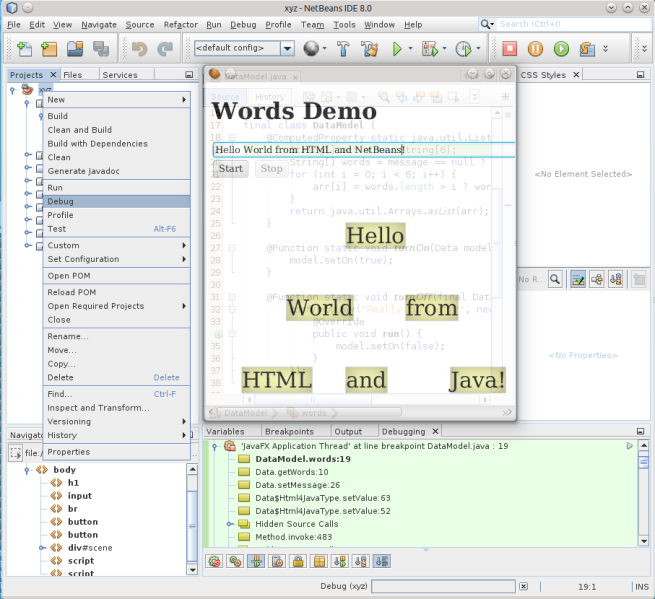Click the Build Project hammer icon
Viewport: 655px width, 599px height.
click(x=343, y=49)
